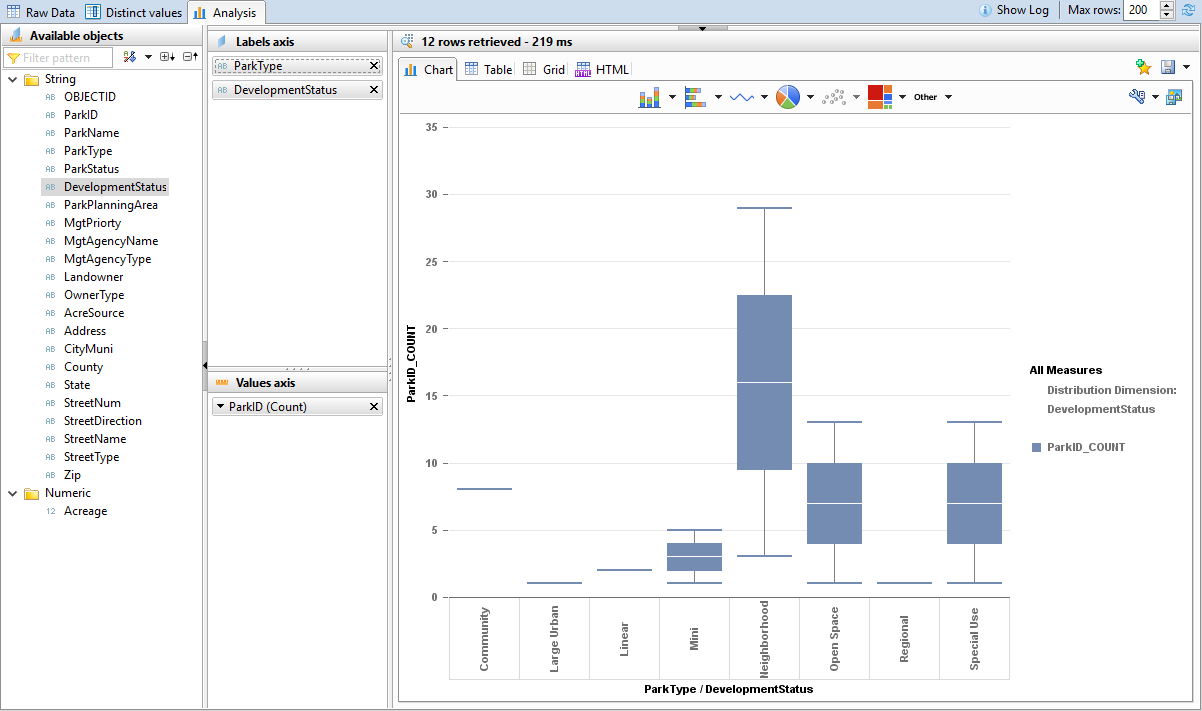Image resolution: width=1202 pixels, height=711 pixels.
Task: Click the Show Log button
Action: [1014, 10]
